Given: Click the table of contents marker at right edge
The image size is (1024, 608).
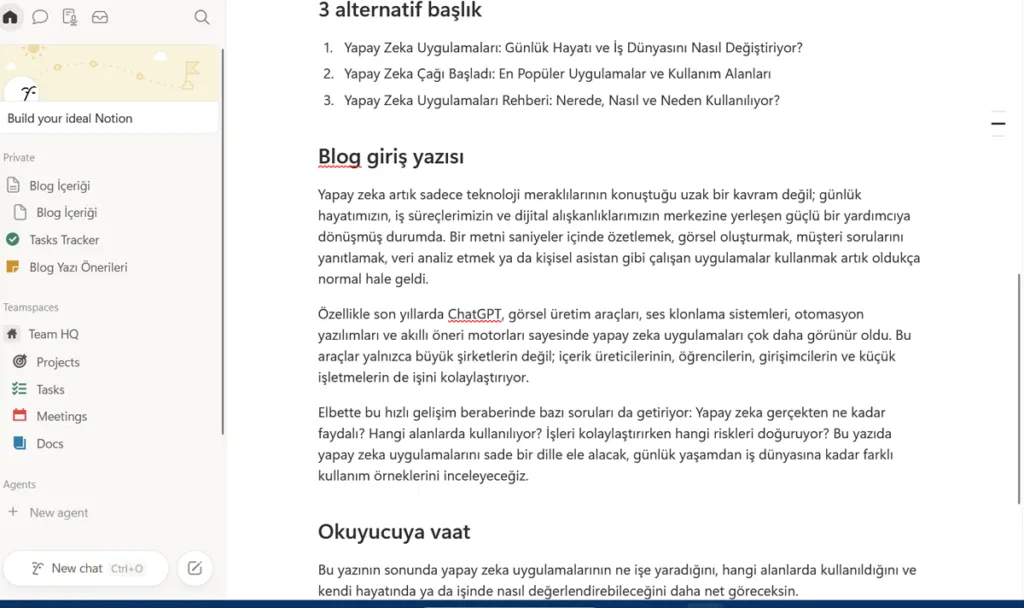Looking at the screenshot, I should pyautogui.click(x=998, y=123).
